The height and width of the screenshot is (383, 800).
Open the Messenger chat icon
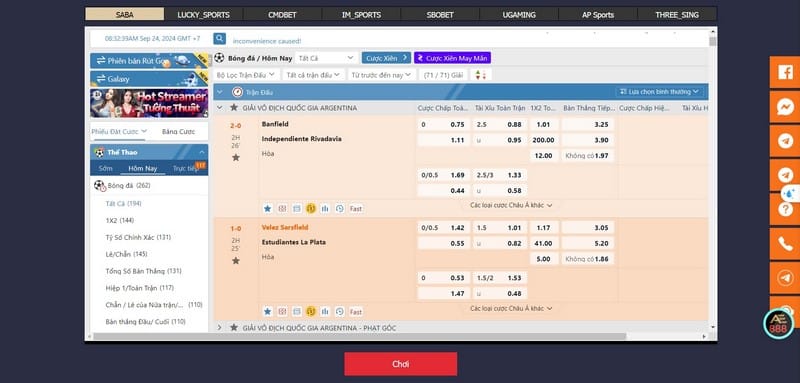[x=785, y=107]
